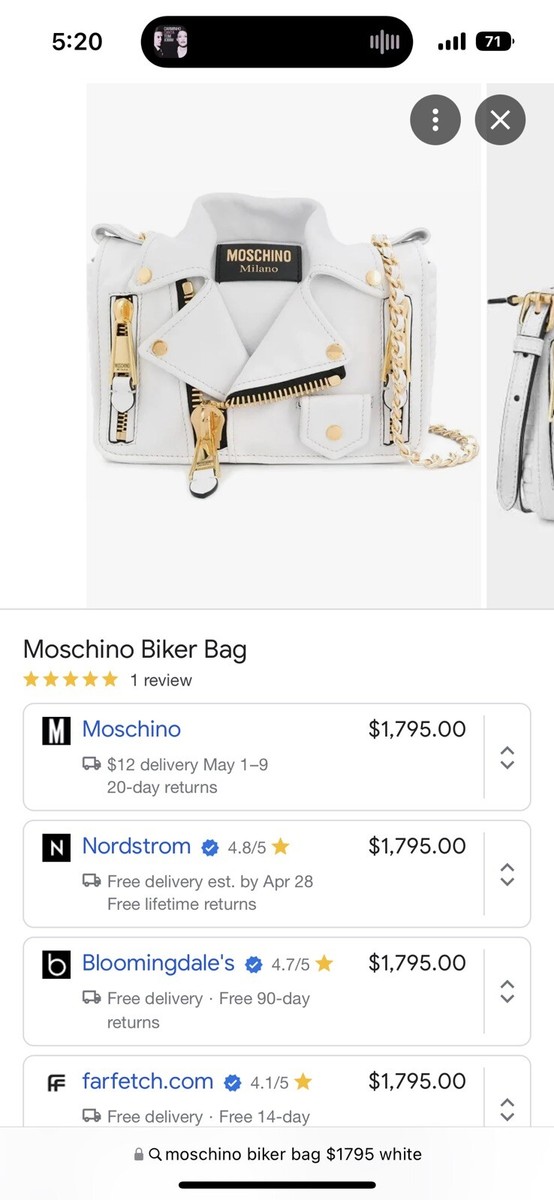Tap the farfetch.com logo icon

56,1083
